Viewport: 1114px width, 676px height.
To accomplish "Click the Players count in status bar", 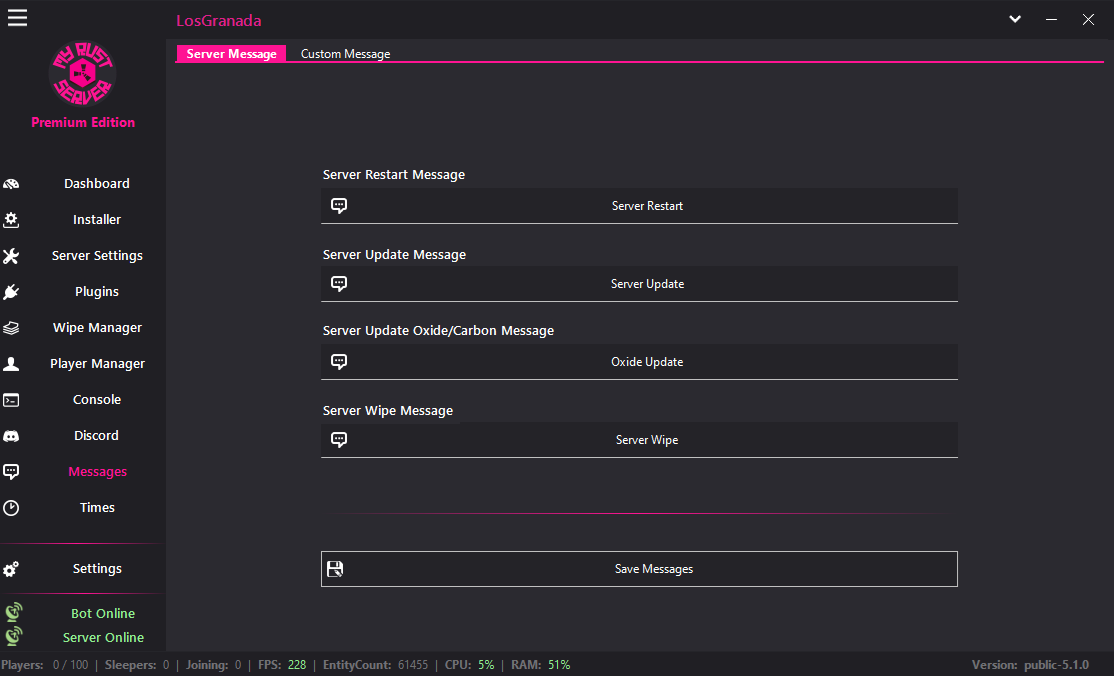I will point(45,665).
